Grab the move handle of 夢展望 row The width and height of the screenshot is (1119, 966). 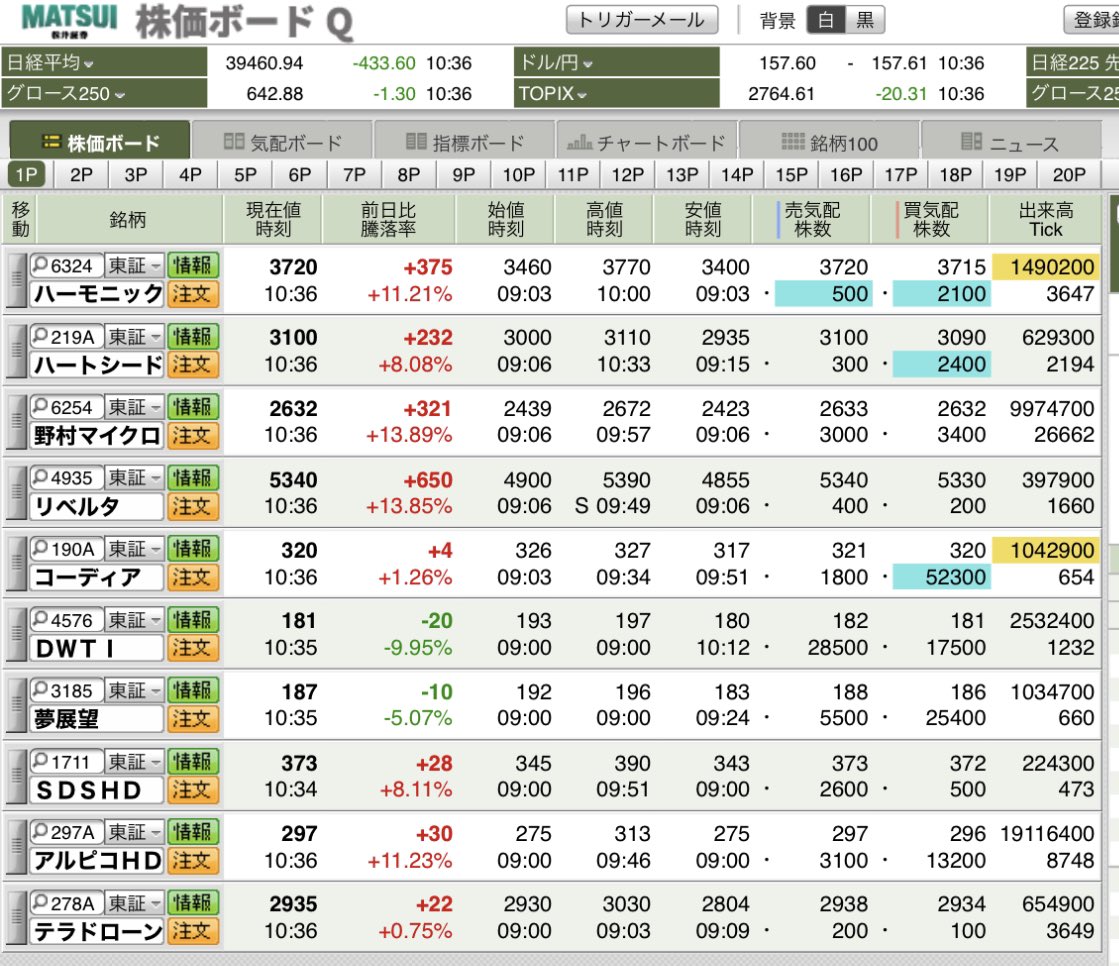click(x=16, y=704)
